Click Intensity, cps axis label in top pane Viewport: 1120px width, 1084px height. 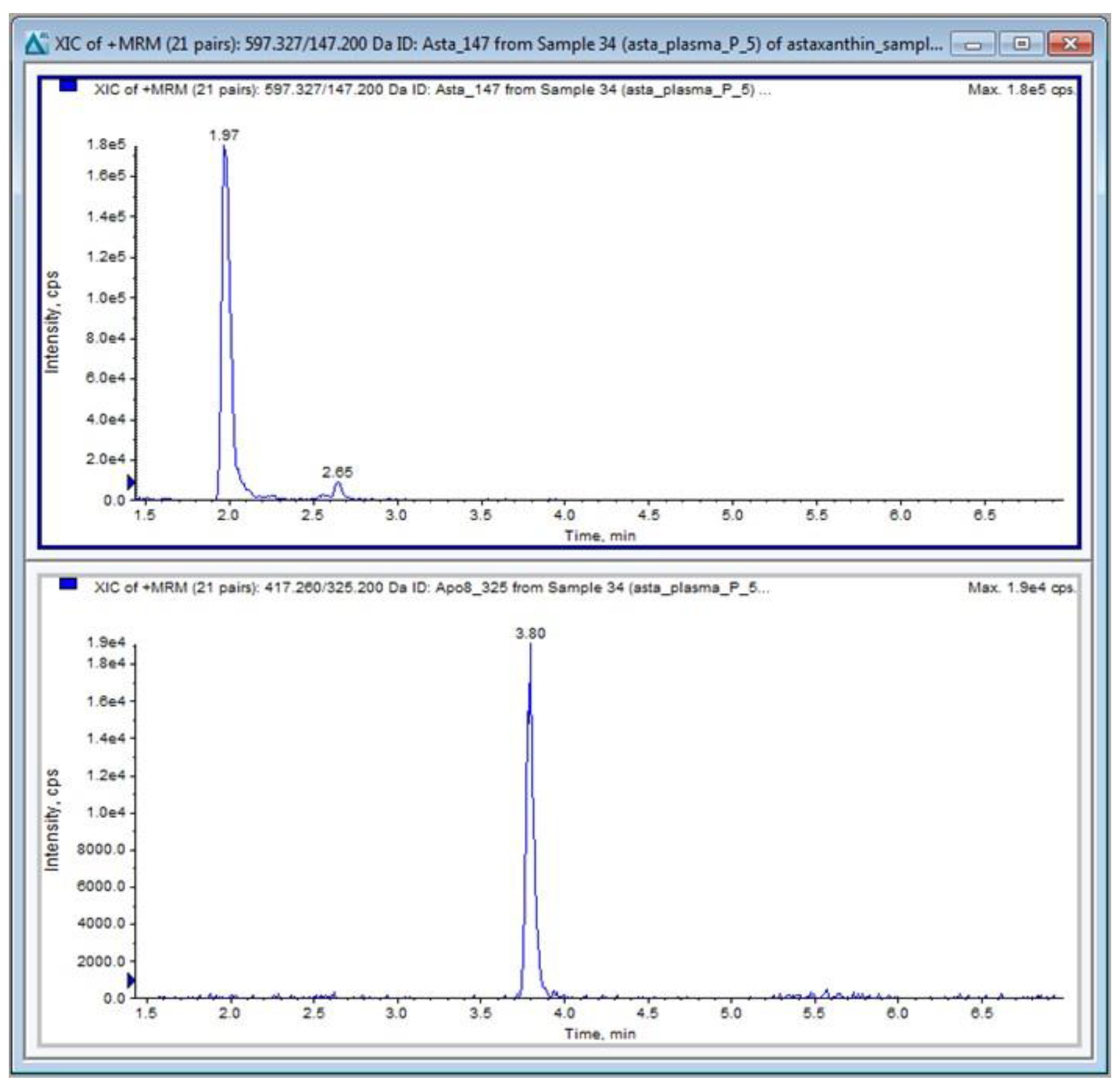[52, 322]
